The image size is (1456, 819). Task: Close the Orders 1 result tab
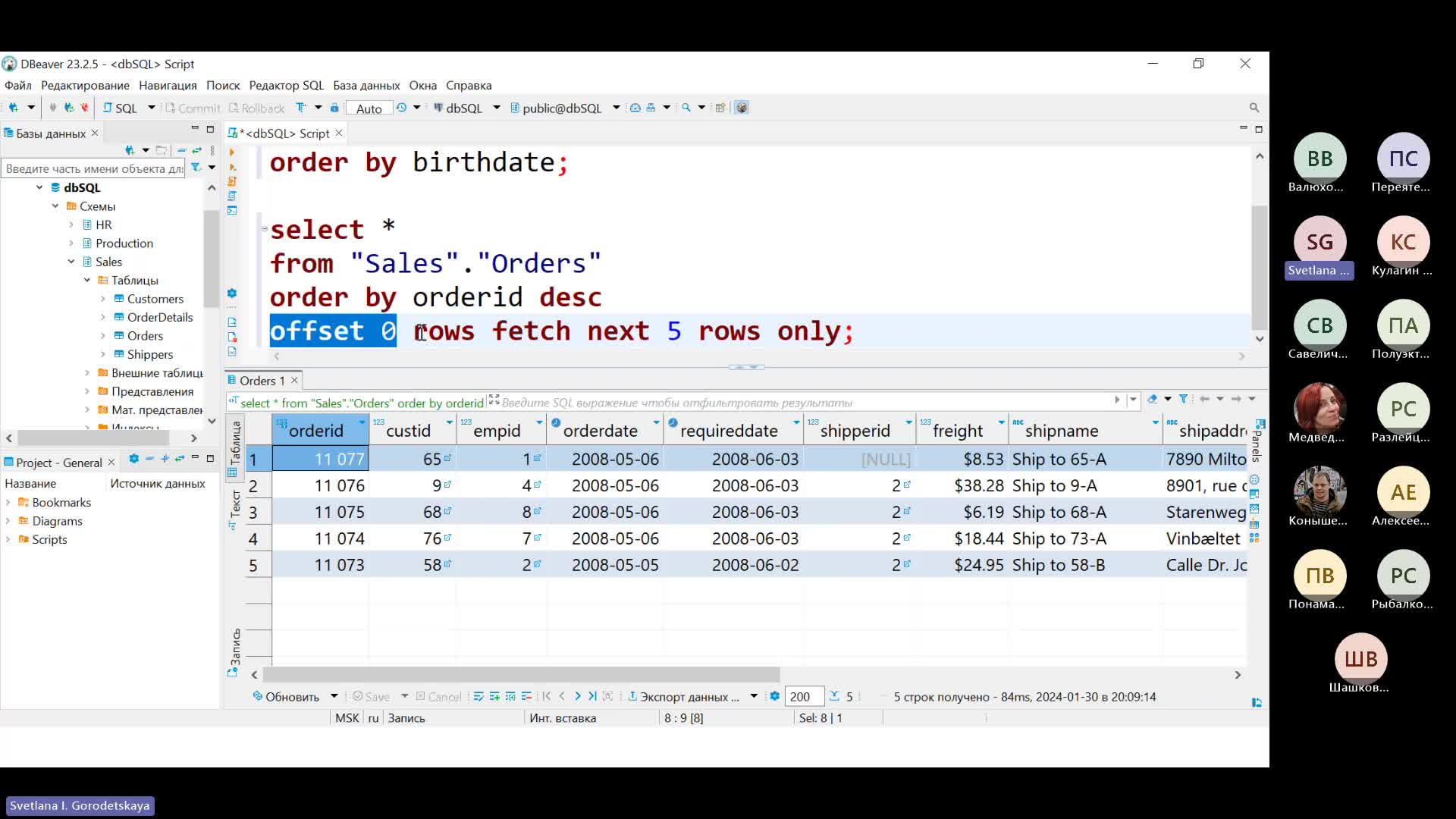click(295, 380)
